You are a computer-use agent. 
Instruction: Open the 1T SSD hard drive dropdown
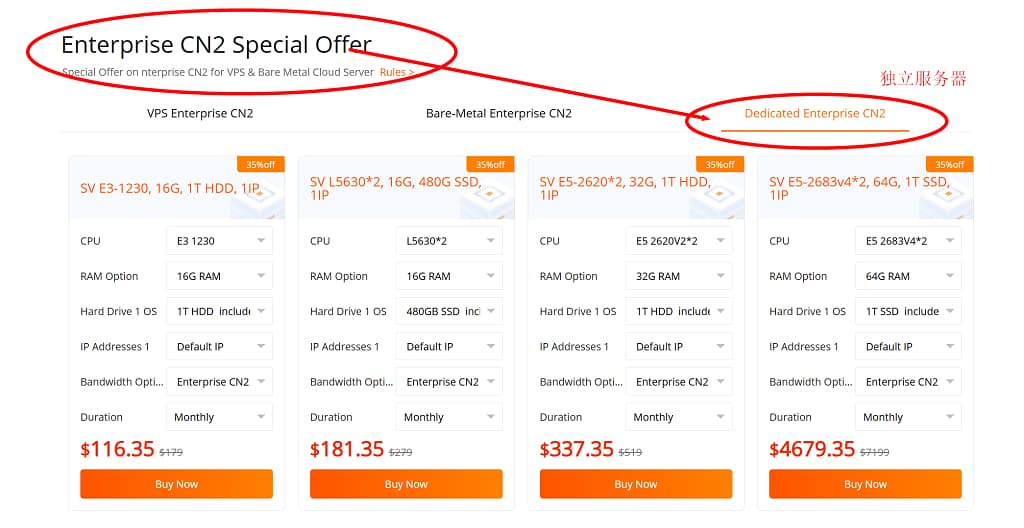click(908, 311)
